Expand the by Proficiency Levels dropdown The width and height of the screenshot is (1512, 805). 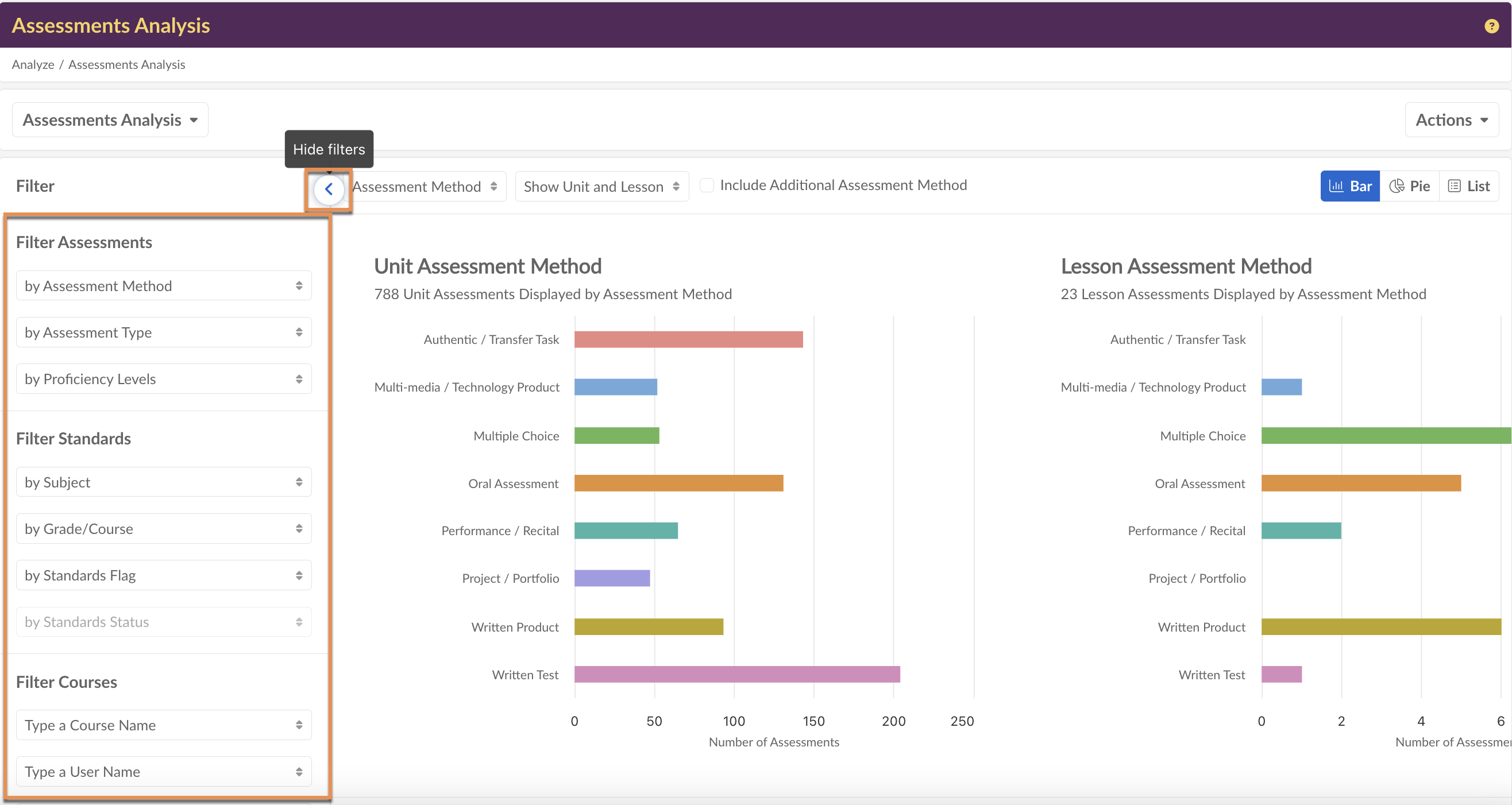(x=163, y=378)
